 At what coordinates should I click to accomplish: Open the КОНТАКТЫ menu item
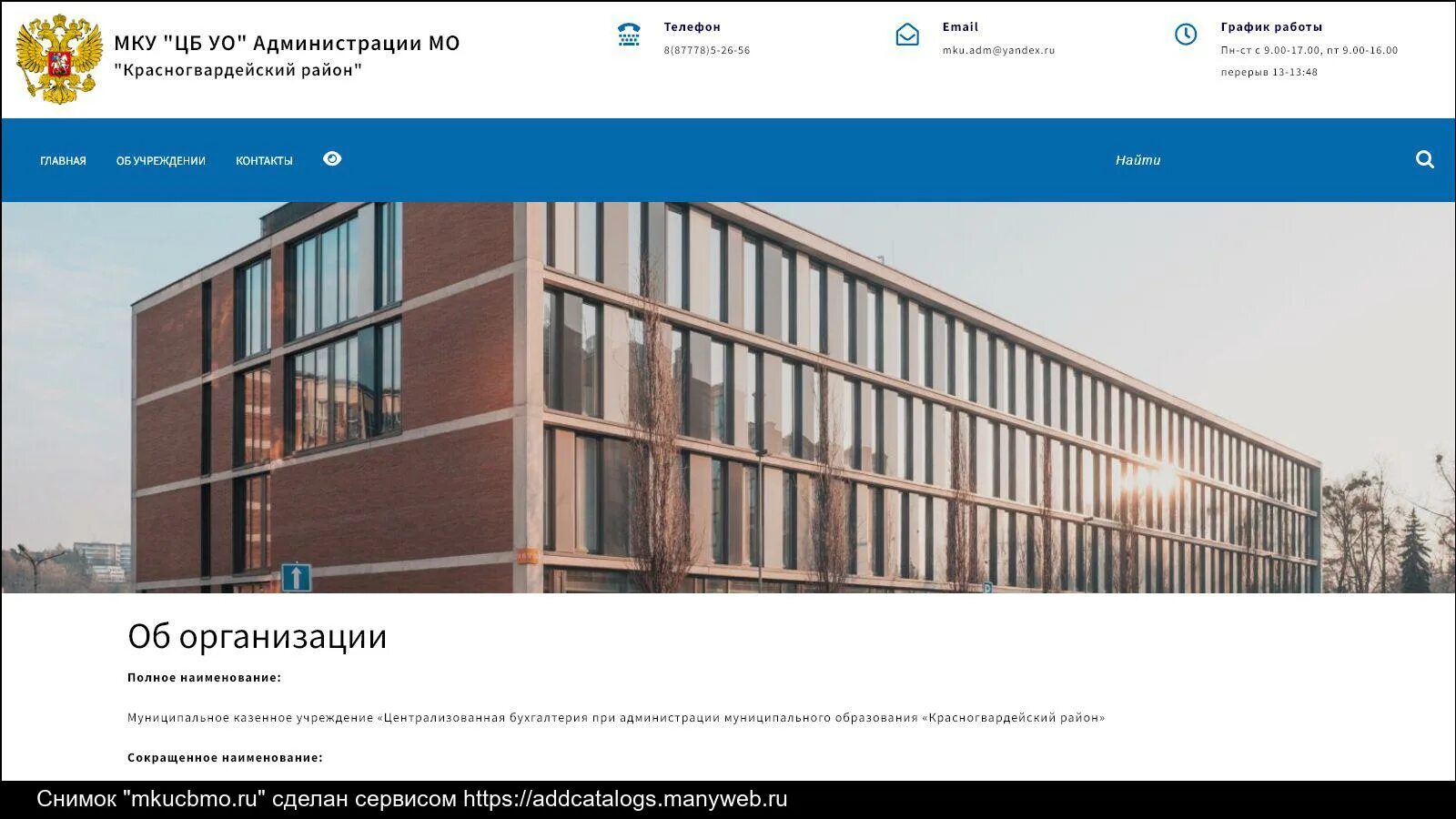pyautogui.click(x=264, y=161)
